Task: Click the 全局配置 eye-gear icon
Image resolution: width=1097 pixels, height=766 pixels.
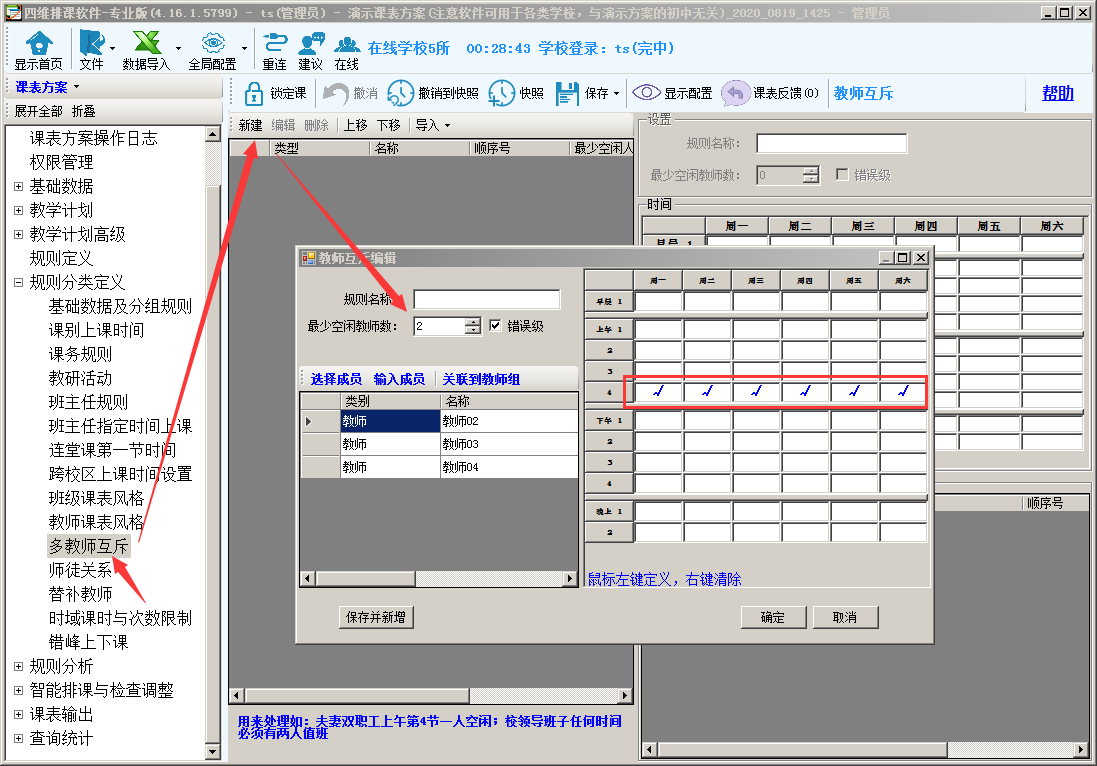Action: (212, 44)
